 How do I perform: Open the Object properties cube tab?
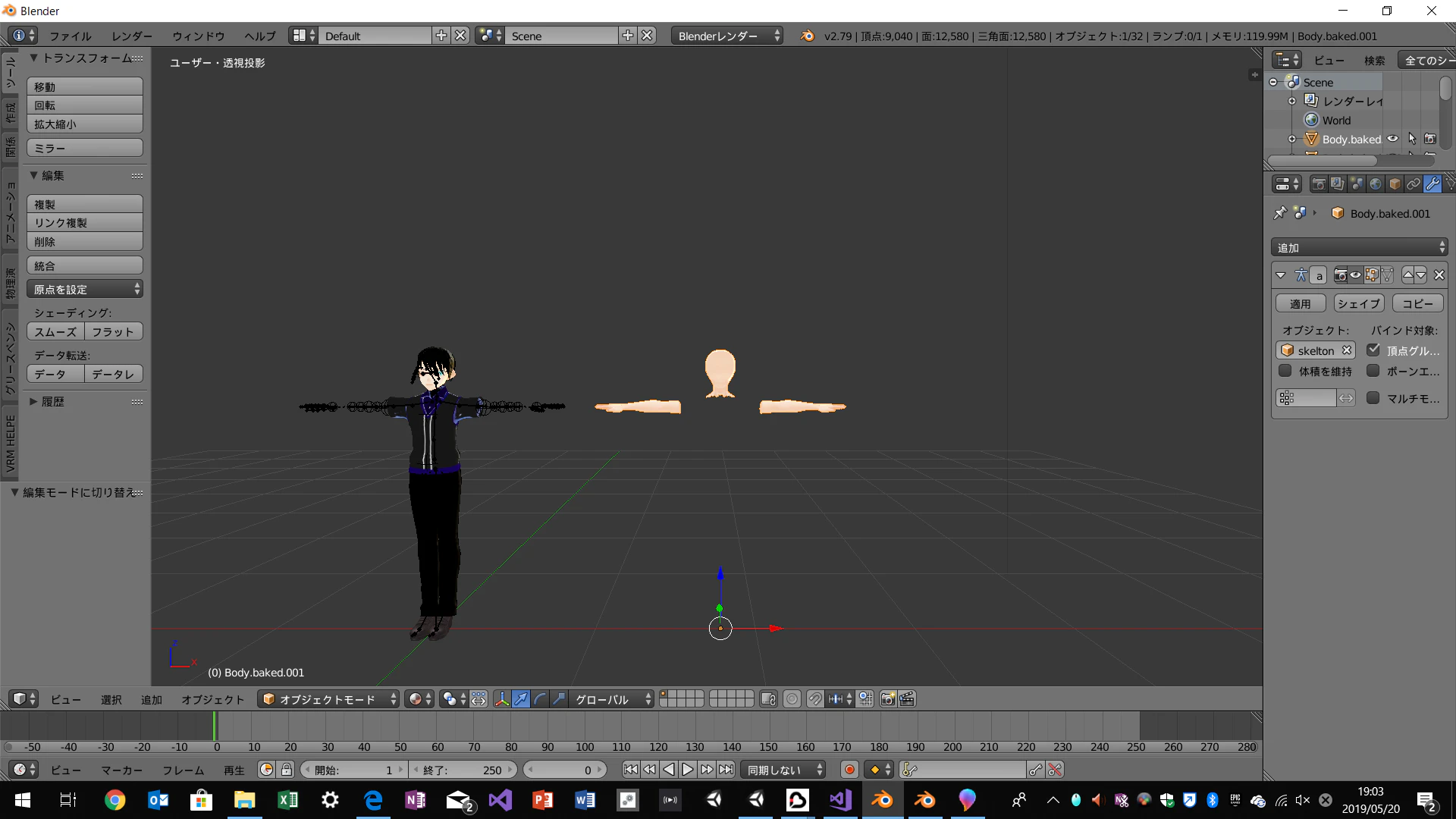[1395, 184]
